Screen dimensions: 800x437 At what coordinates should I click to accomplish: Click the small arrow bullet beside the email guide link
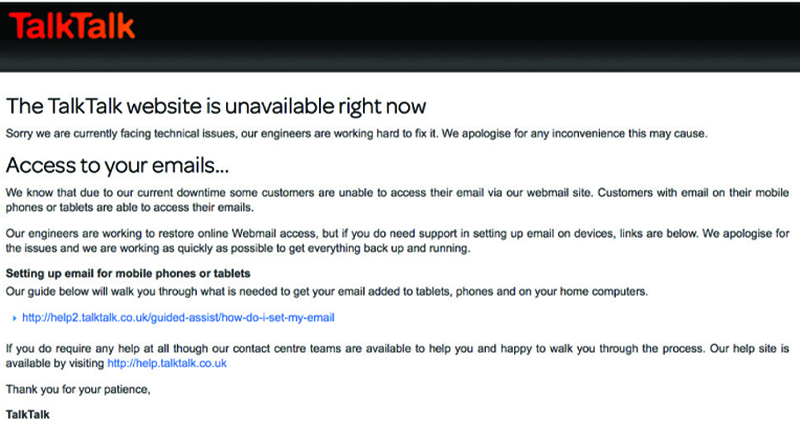click(x=13, y=318)
